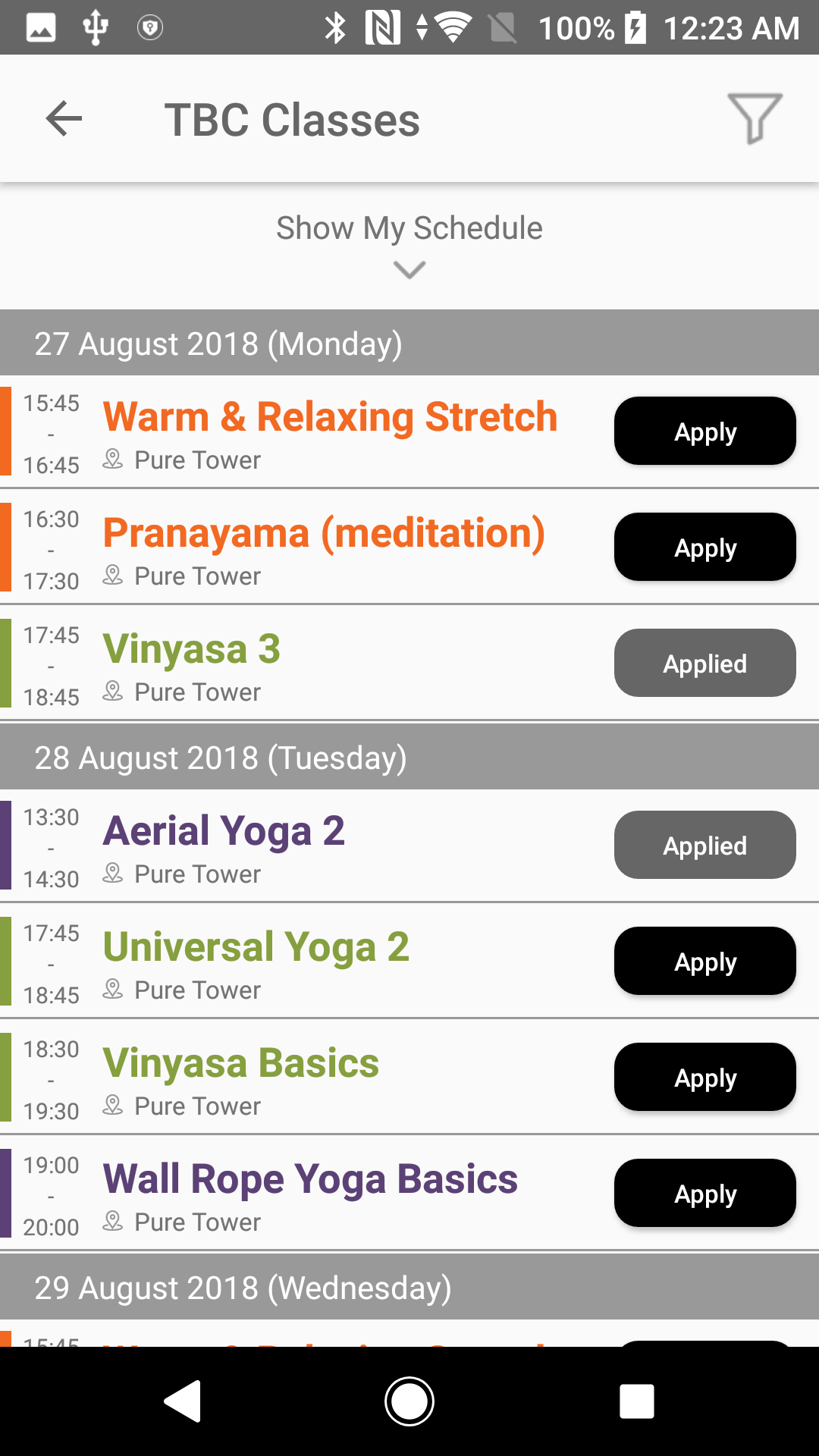Viewport: 819px width, 1456px height.
Task: Tap Android recent apps square
Action: click(636, 1401)
